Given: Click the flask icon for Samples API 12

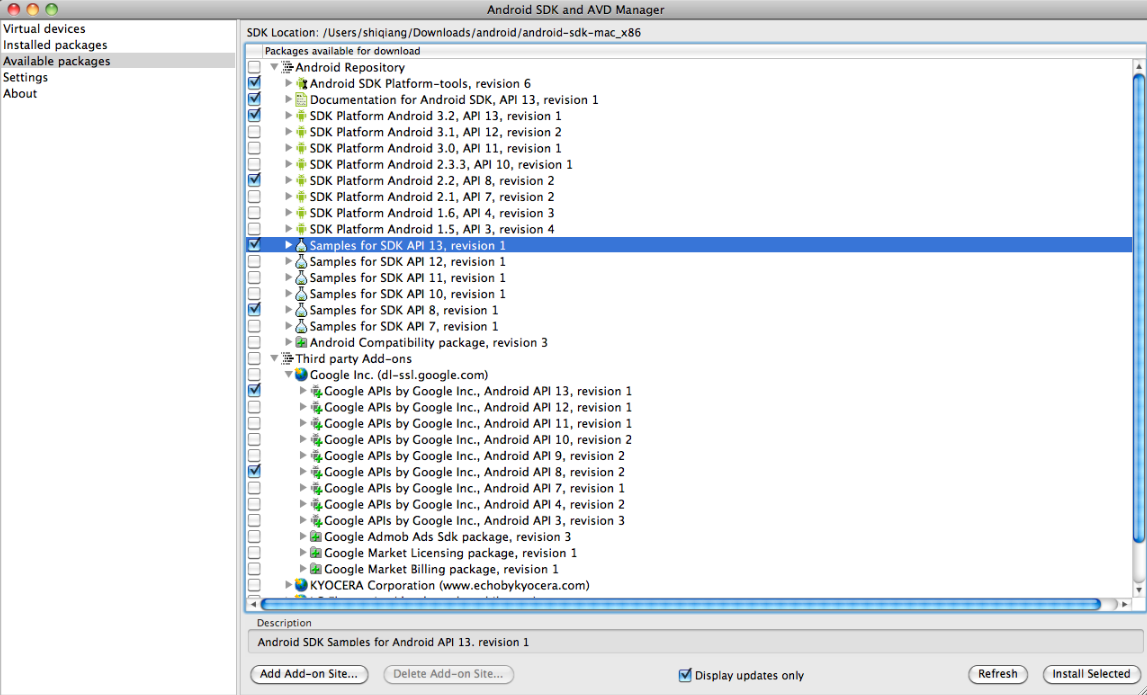Looking at the screenshot, I should [301, 261].
